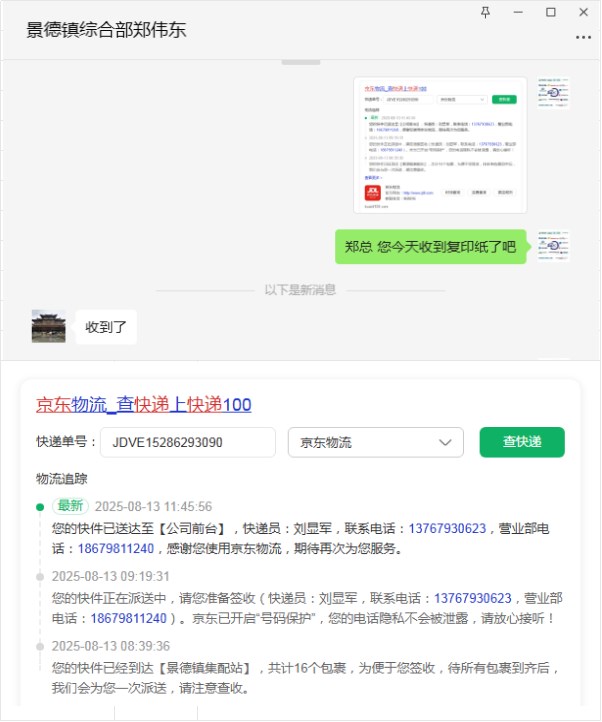Focus the tracking number input field
Viewport: 602px width, 722px height.
pyautogui.click(x=188, y=443)
